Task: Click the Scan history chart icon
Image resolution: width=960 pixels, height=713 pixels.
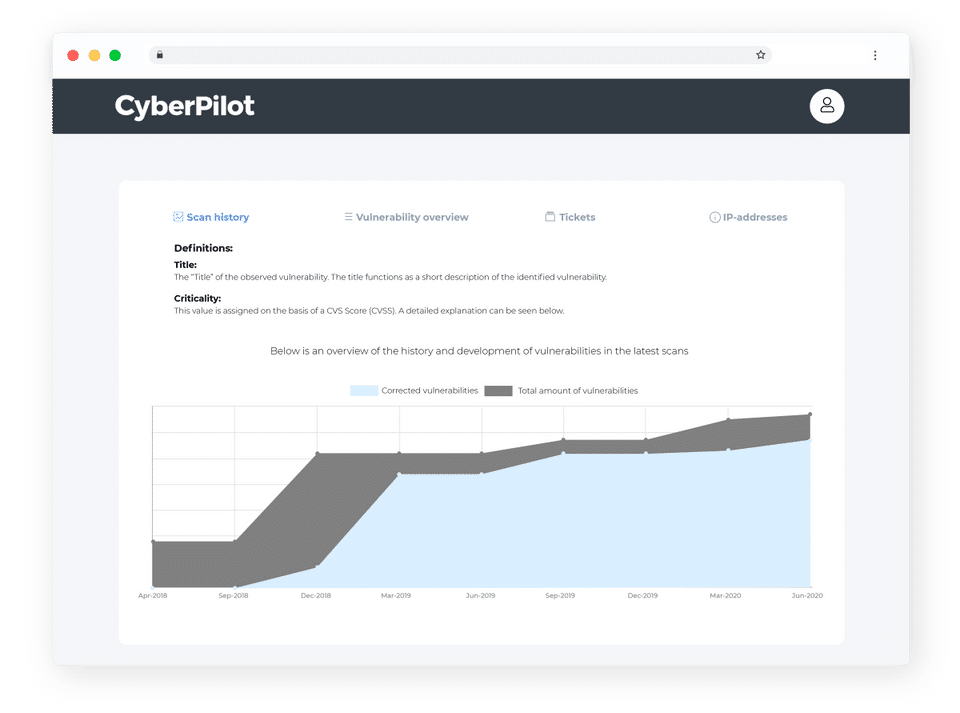Action: coord(178,217)
